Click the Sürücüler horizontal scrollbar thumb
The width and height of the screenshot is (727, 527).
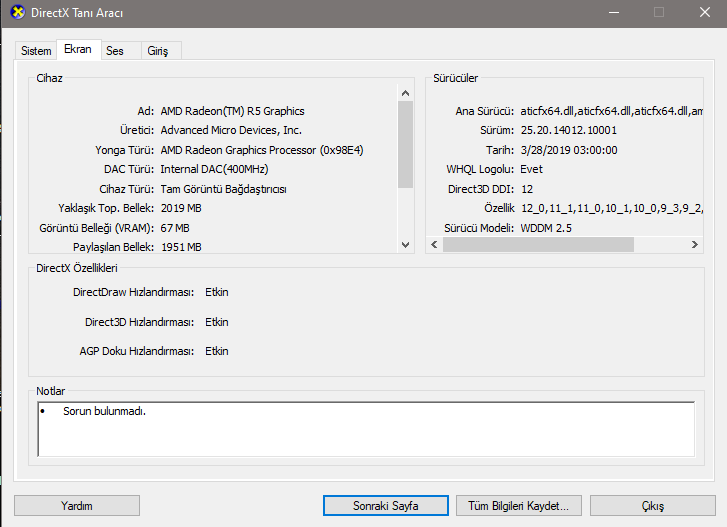click(x=538, y=245)
